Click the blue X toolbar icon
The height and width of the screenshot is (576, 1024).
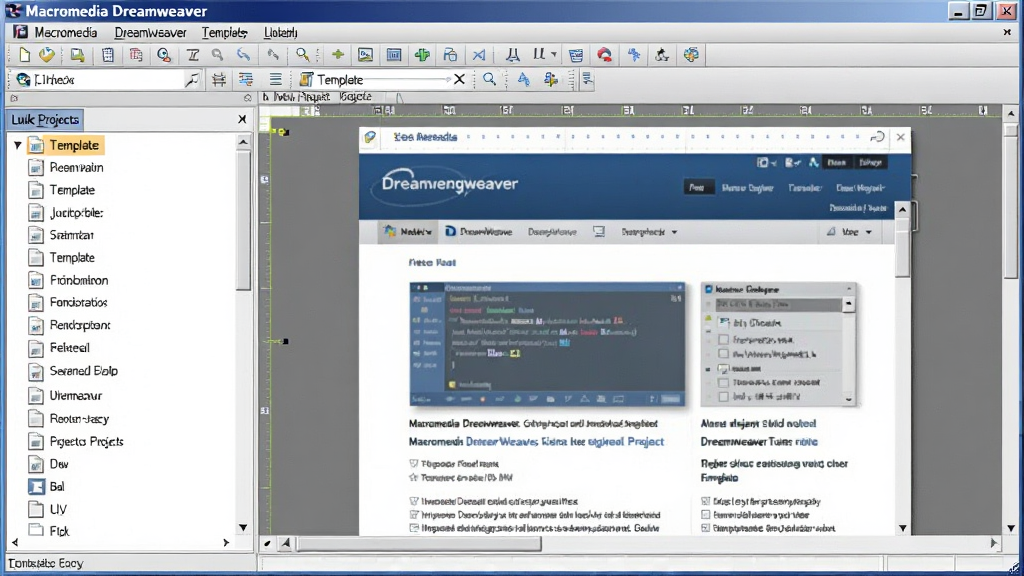(479, 55)
